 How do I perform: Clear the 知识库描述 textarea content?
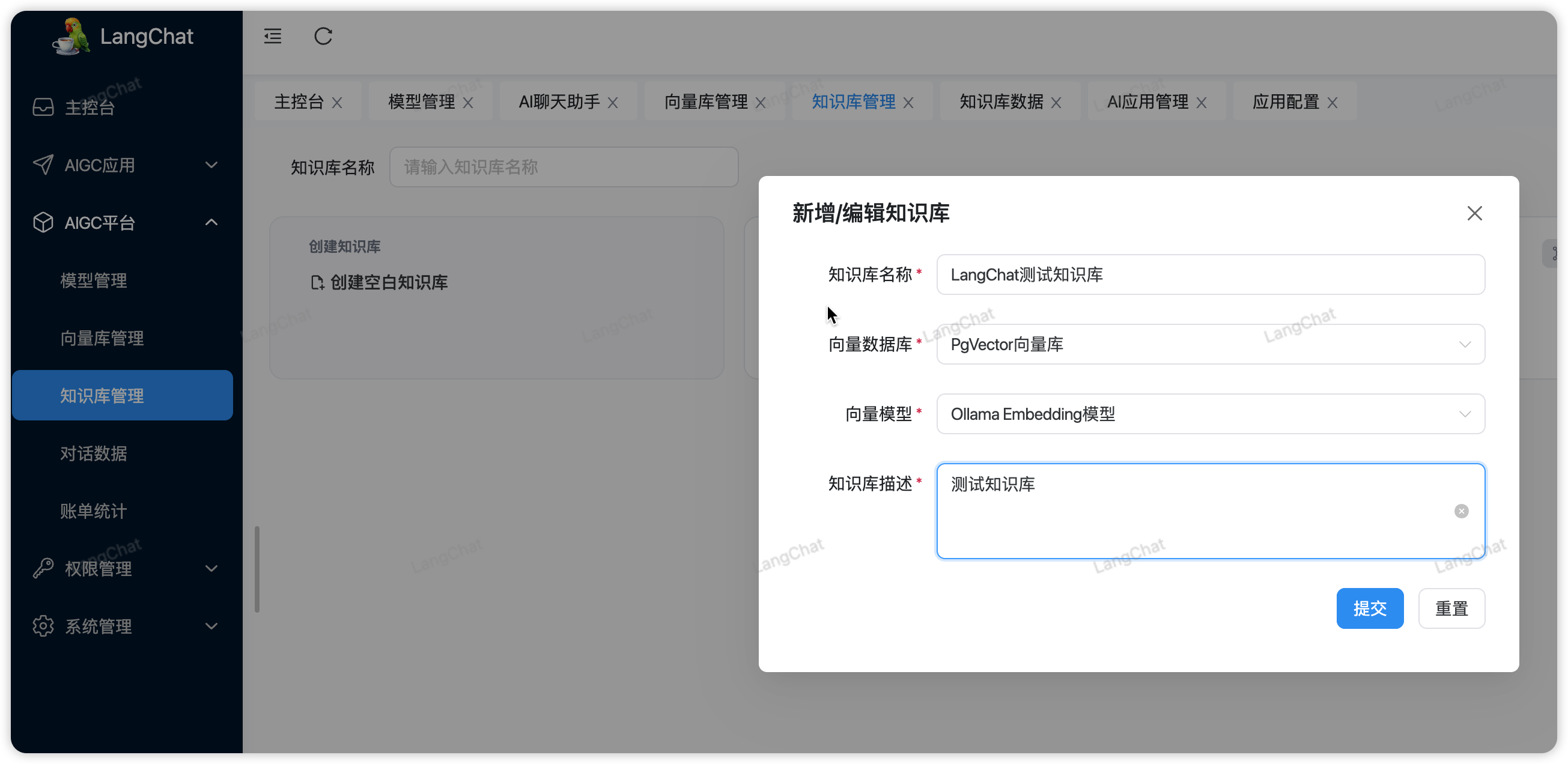click(1462, 511)
